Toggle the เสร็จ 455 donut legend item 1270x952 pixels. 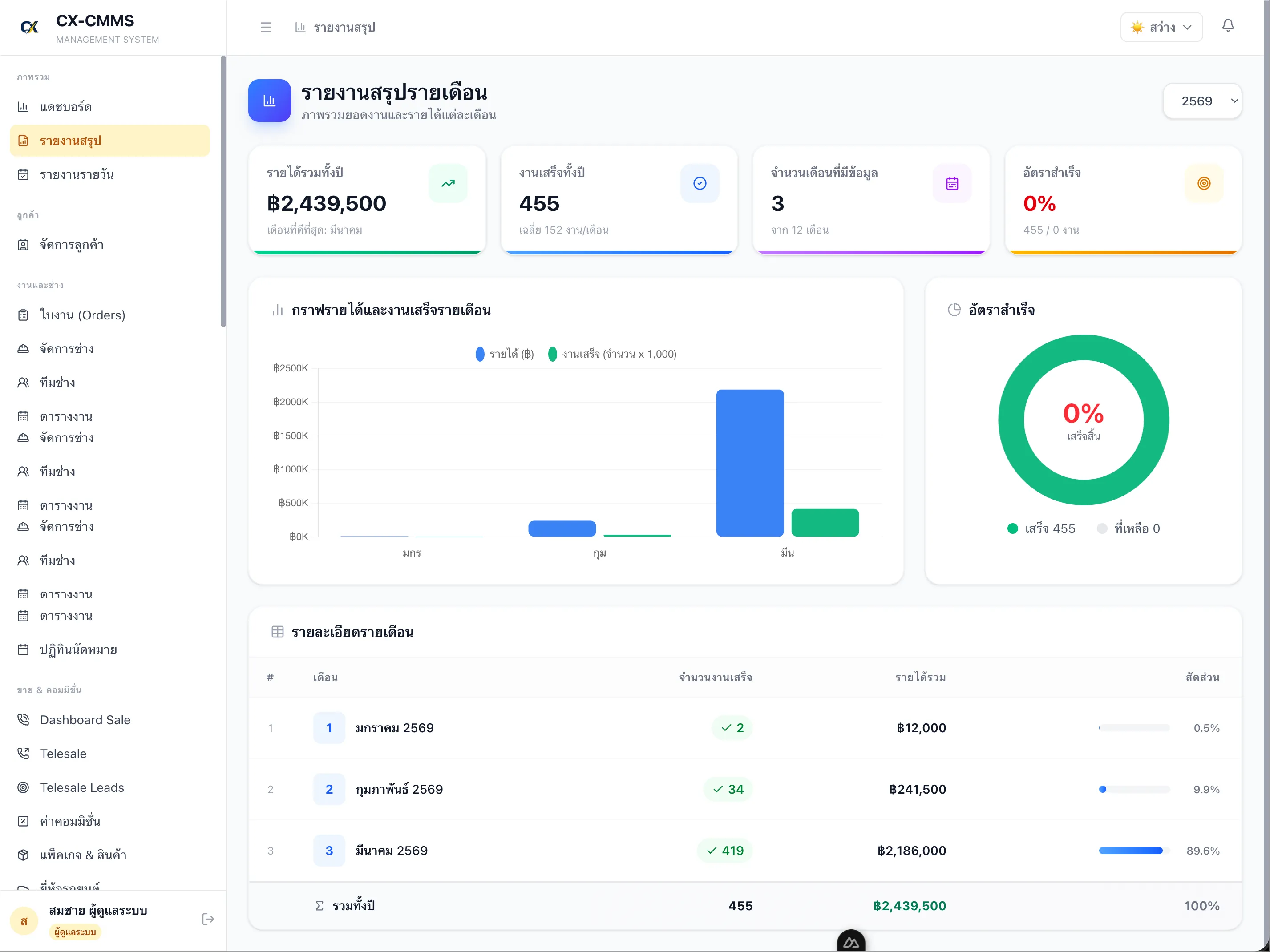[x=1041, y=528]
